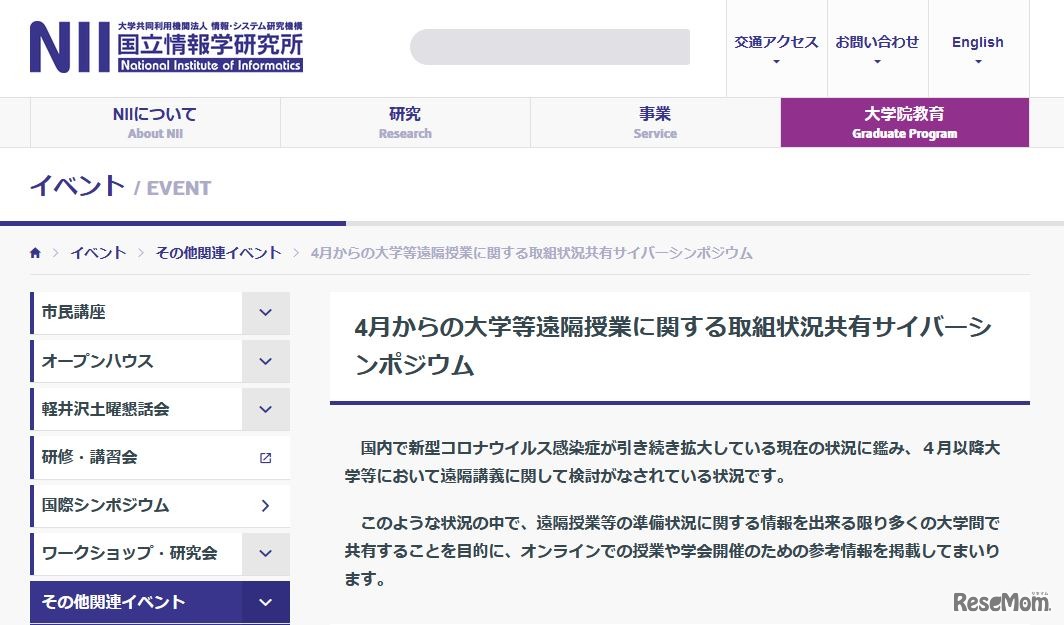Switch to the 事業 Service tab
The height and width of the screenshot is (625, 1064).
coord(654,122)
